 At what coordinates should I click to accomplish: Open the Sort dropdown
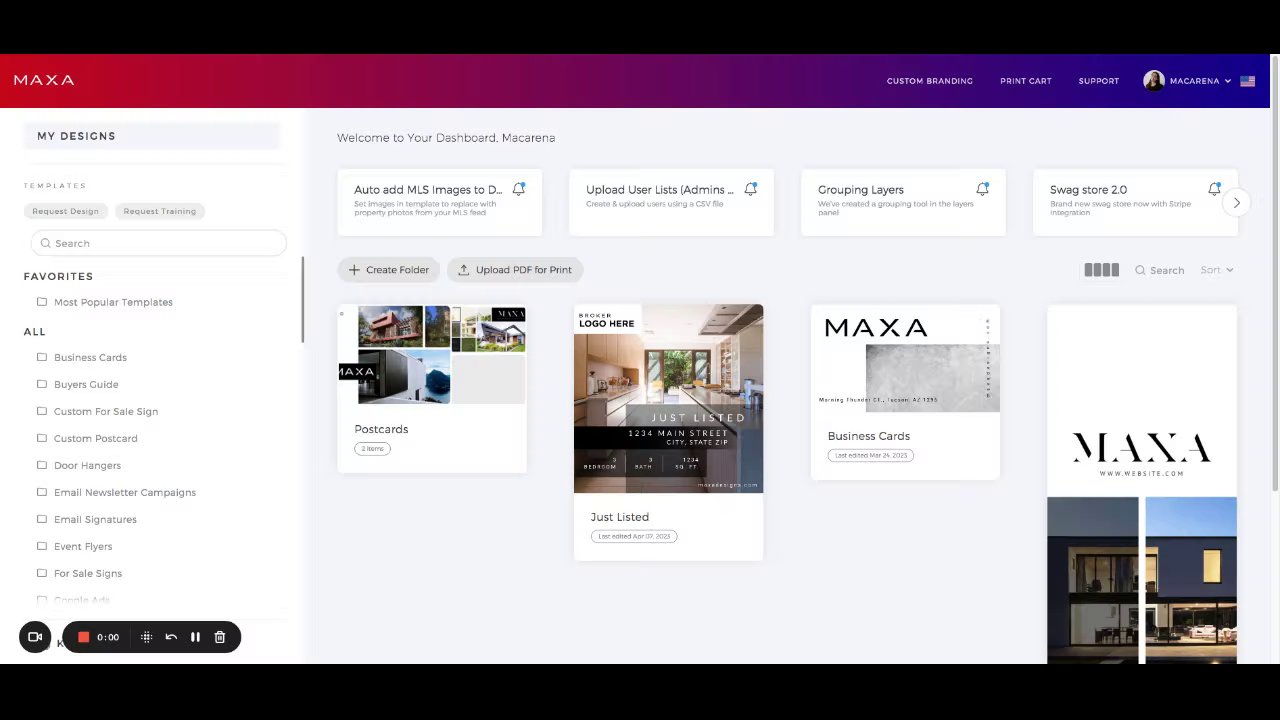(1217, 270)
